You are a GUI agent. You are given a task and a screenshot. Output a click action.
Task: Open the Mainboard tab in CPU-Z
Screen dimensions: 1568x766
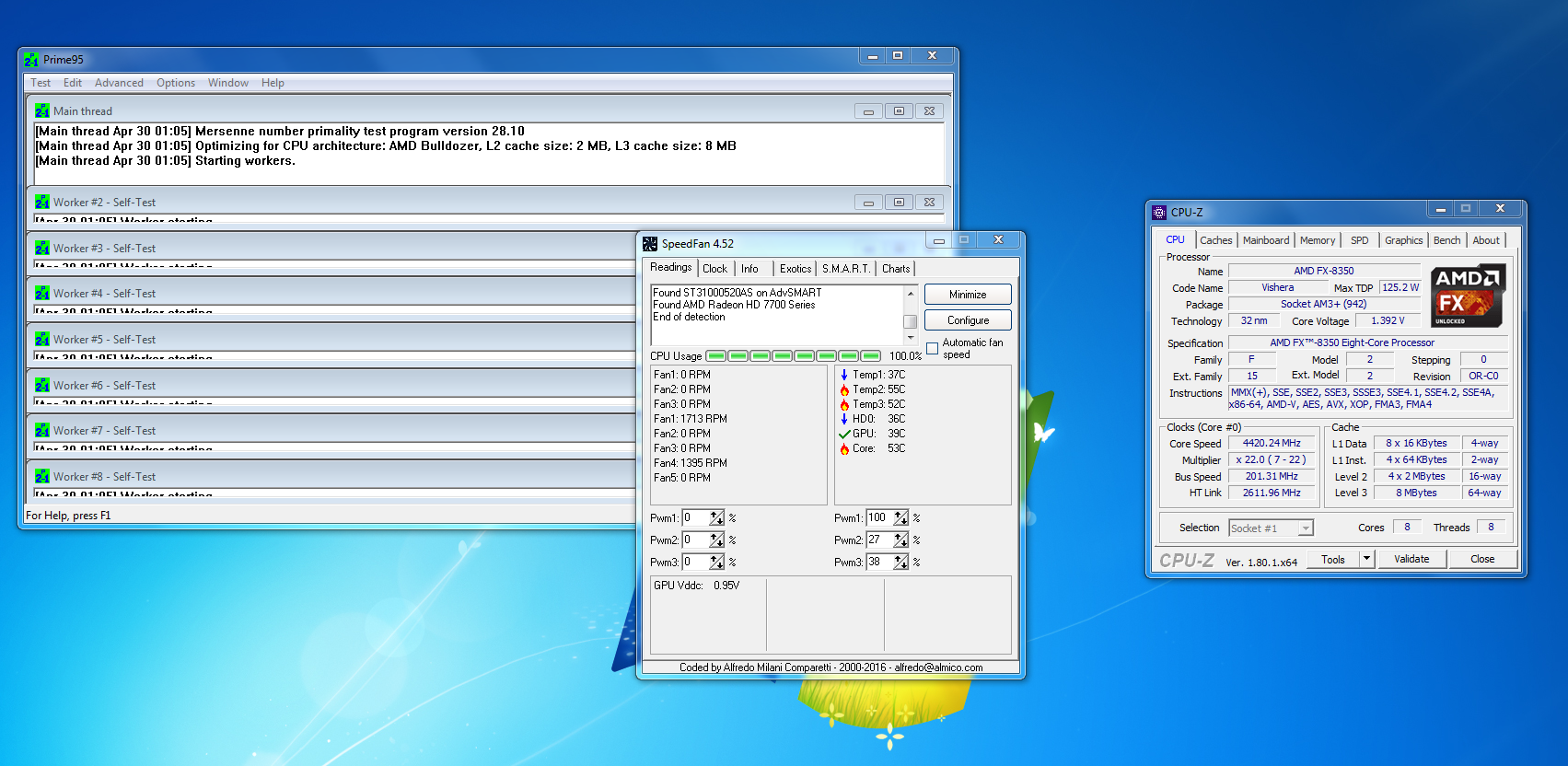click(1266, 240)
